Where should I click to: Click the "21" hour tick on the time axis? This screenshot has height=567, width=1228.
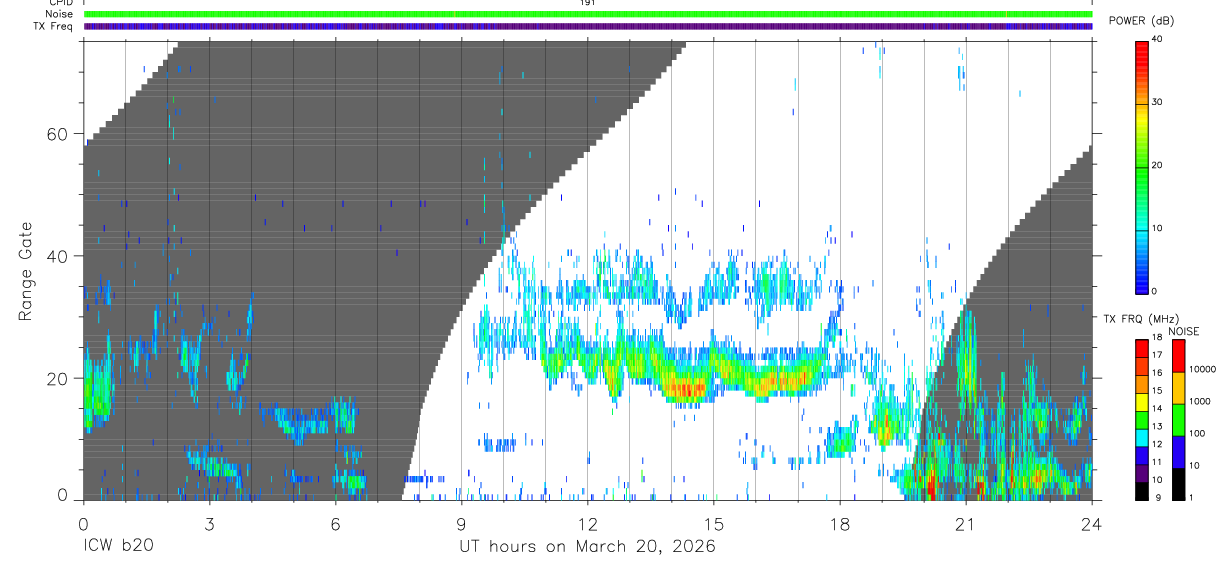(966, 523)
